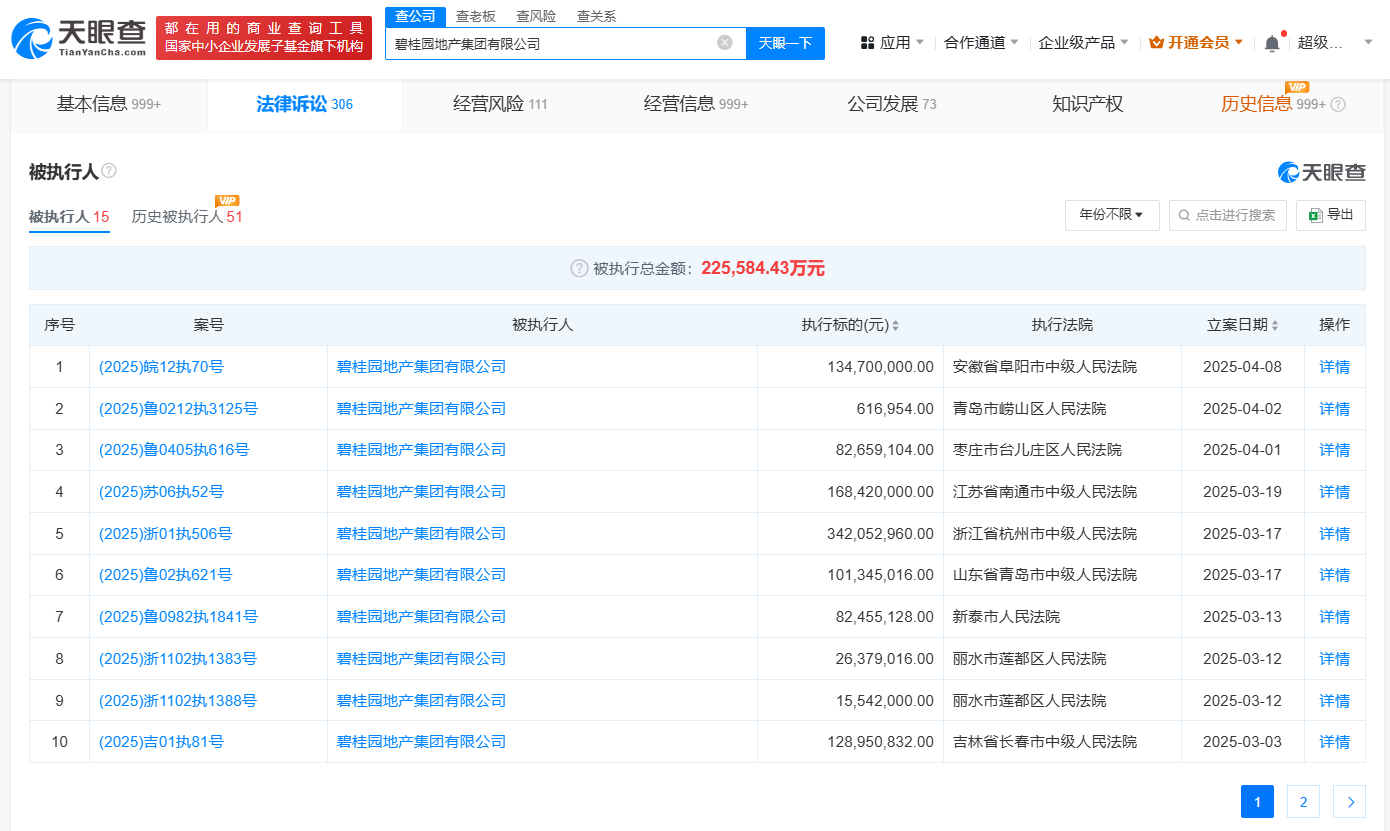
Task: Open case (2025)鲁02执621号
Action: click(165, 575)
